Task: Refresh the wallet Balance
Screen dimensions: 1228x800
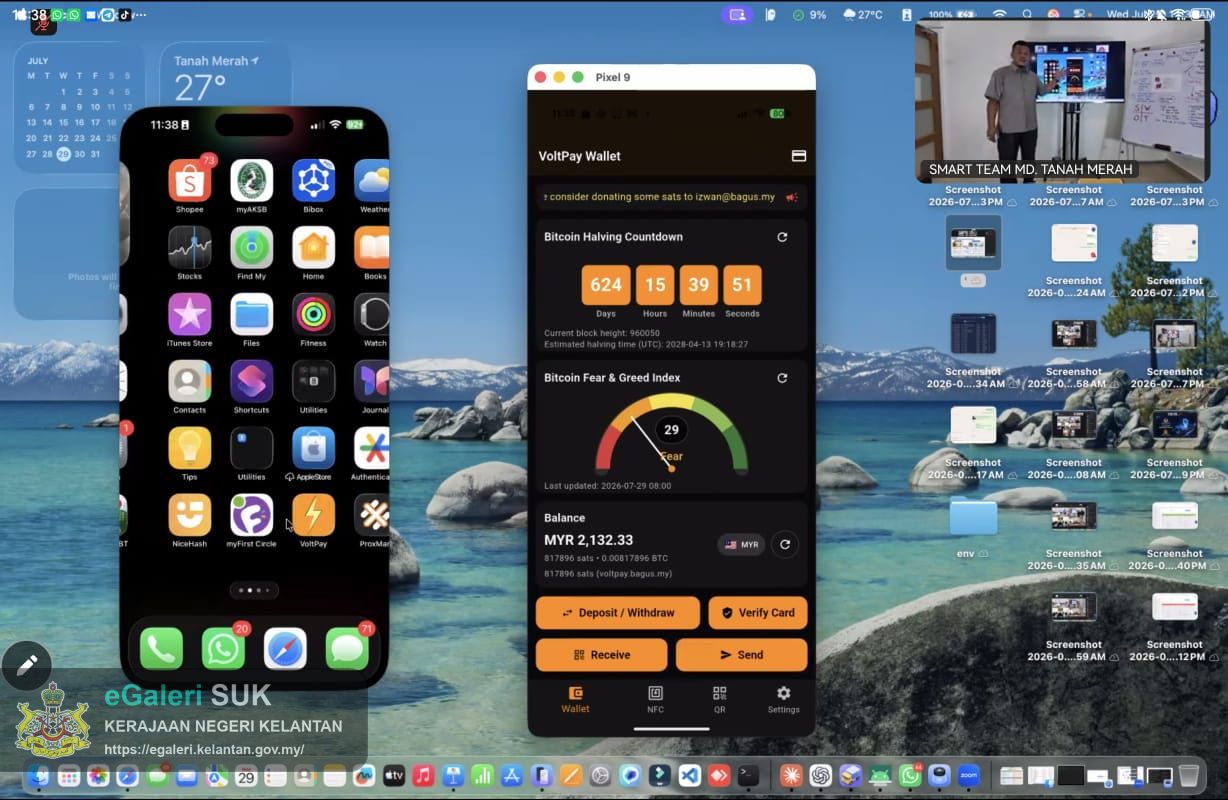Action: 785,545
